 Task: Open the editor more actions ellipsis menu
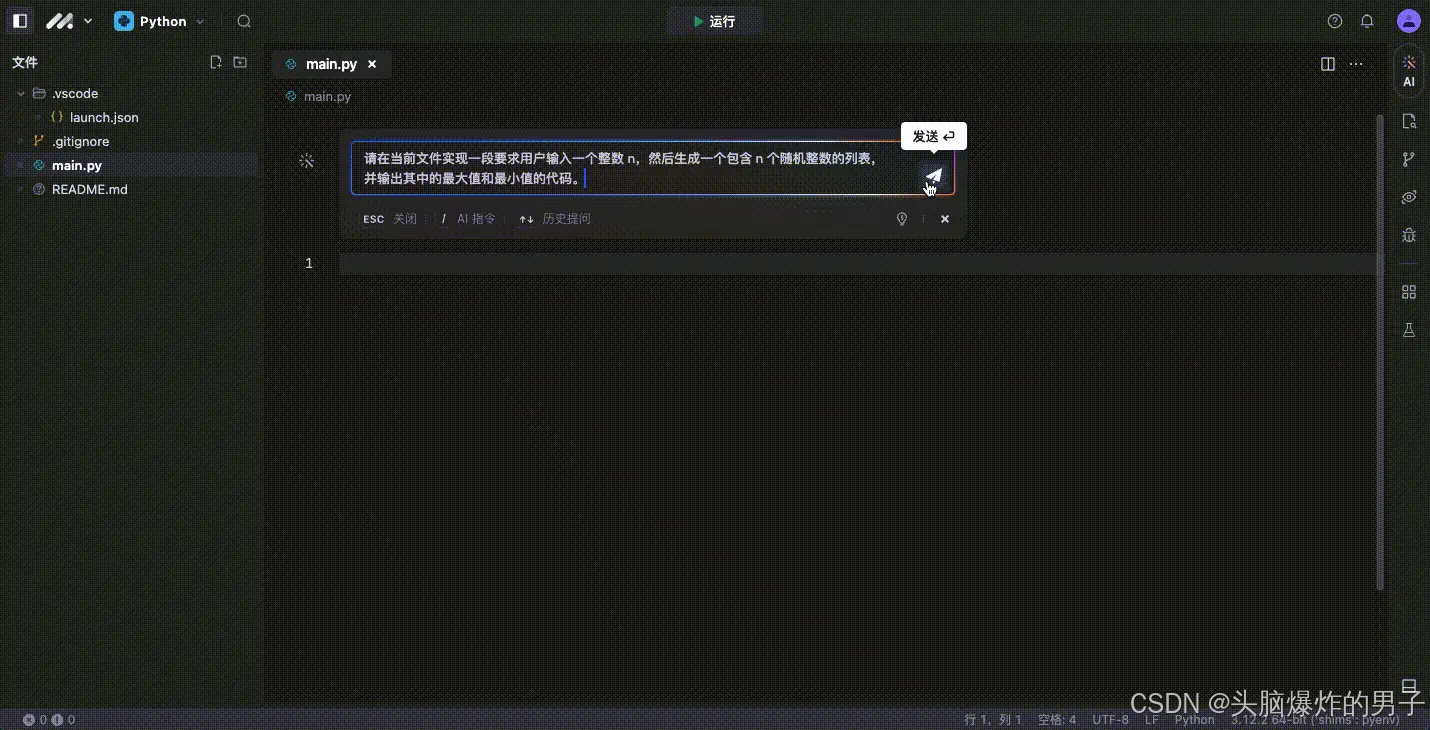pyautogui.click(x=1356, y=63)
